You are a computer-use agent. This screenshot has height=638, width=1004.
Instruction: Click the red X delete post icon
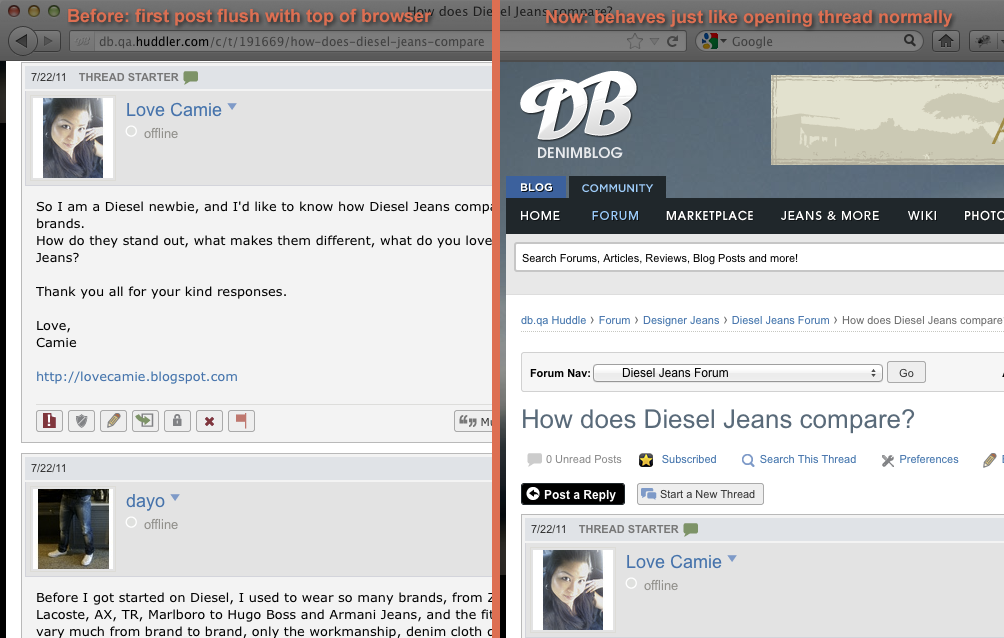coord(209,421)
